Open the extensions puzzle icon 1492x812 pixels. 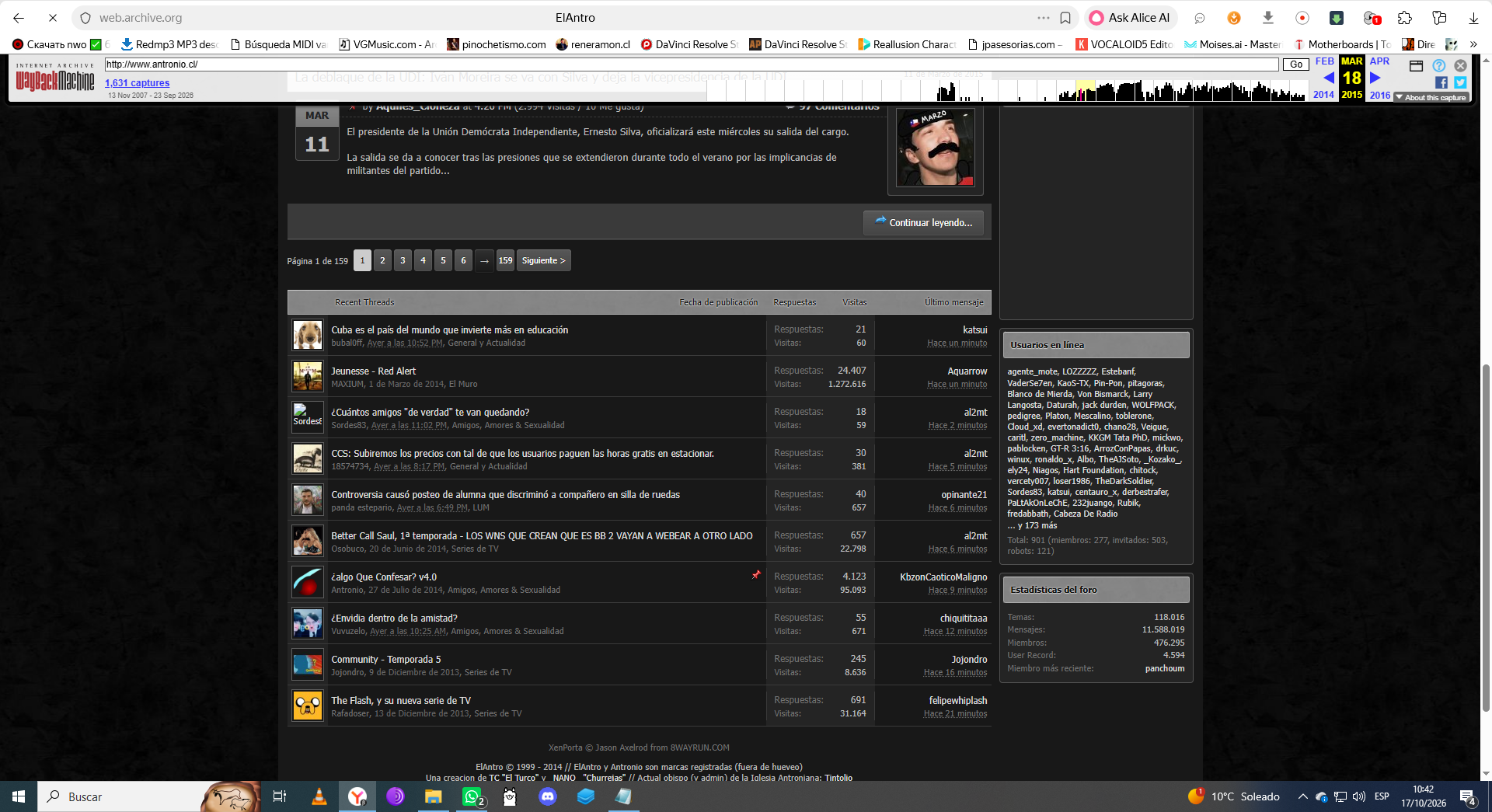tap(1404, 18)
